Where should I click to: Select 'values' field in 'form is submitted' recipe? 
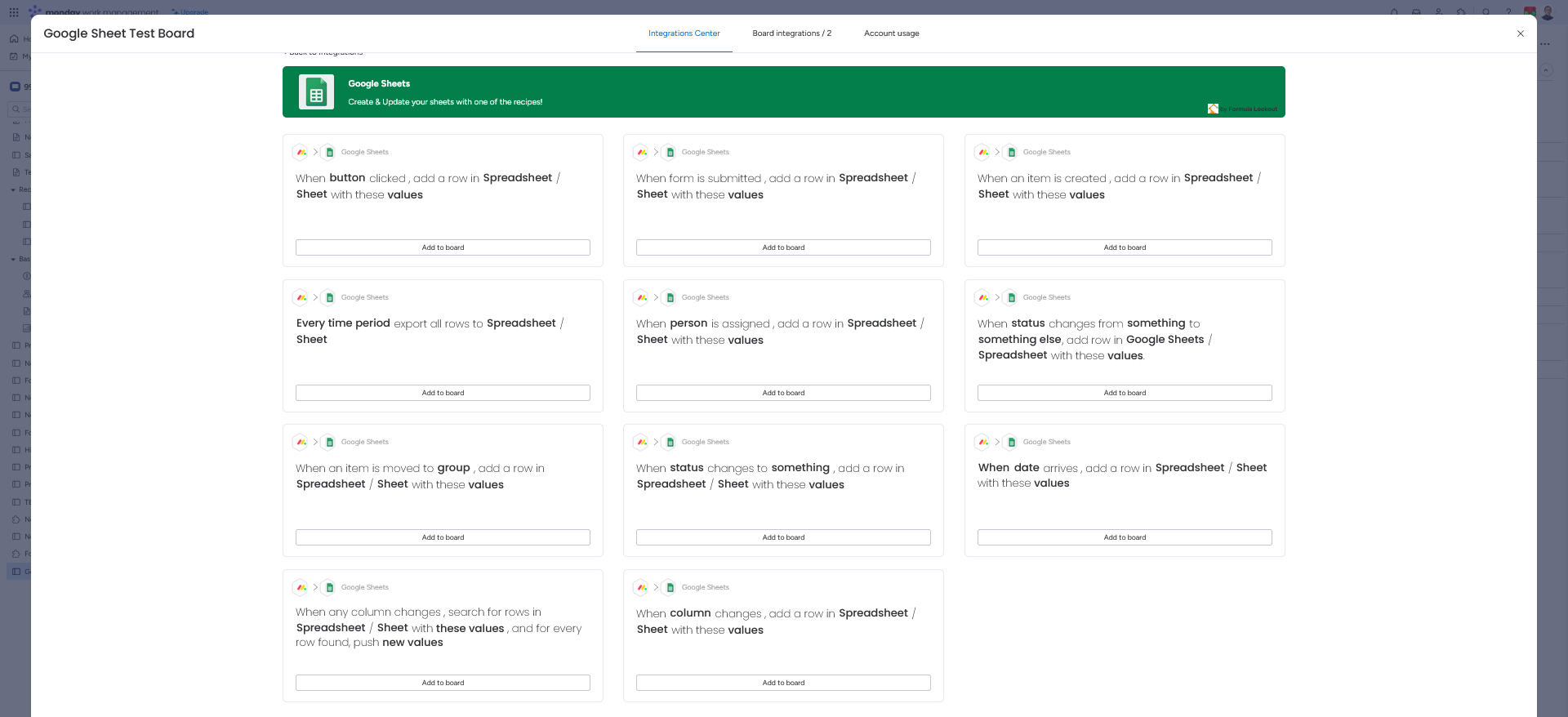pos(746,194)
